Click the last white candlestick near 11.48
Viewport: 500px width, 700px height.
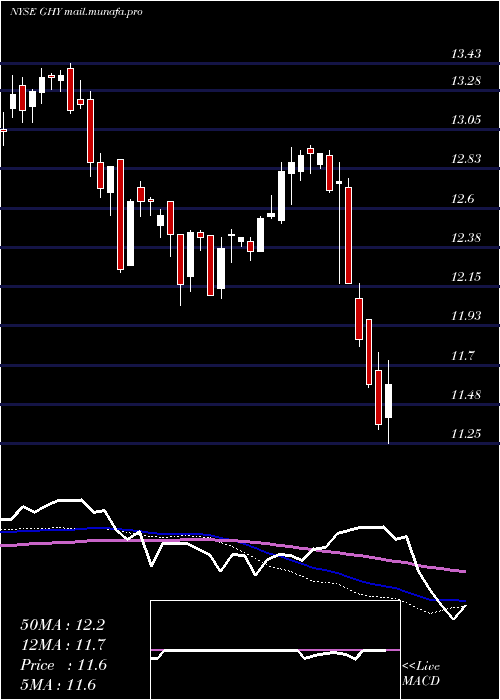pyautogui.click(x=388, y=400)
